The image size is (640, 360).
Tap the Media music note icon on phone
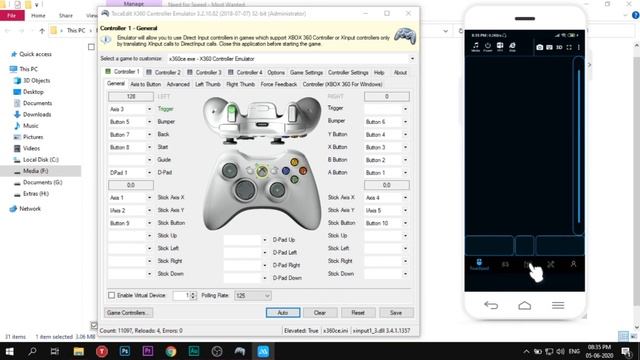pos(476,47)
